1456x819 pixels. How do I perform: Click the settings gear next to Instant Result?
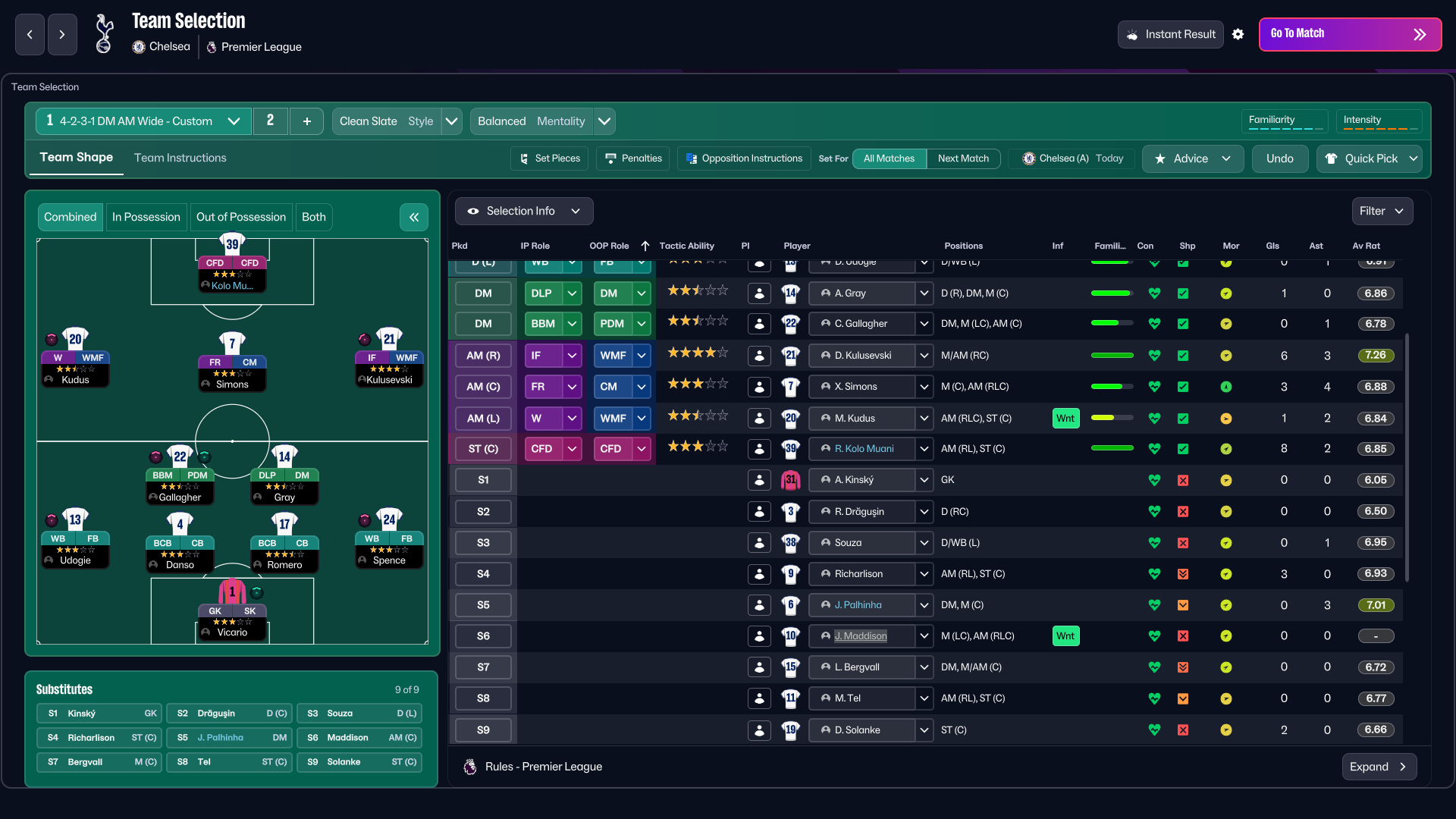(x=1238, y=34)
